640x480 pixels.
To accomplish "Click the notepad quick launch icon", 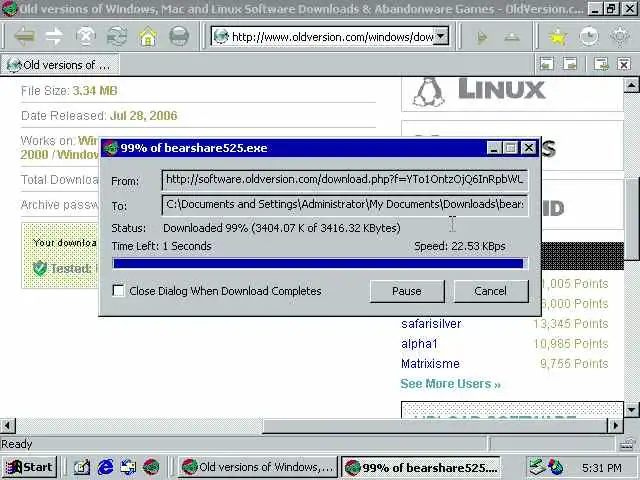I will point(82,467).
